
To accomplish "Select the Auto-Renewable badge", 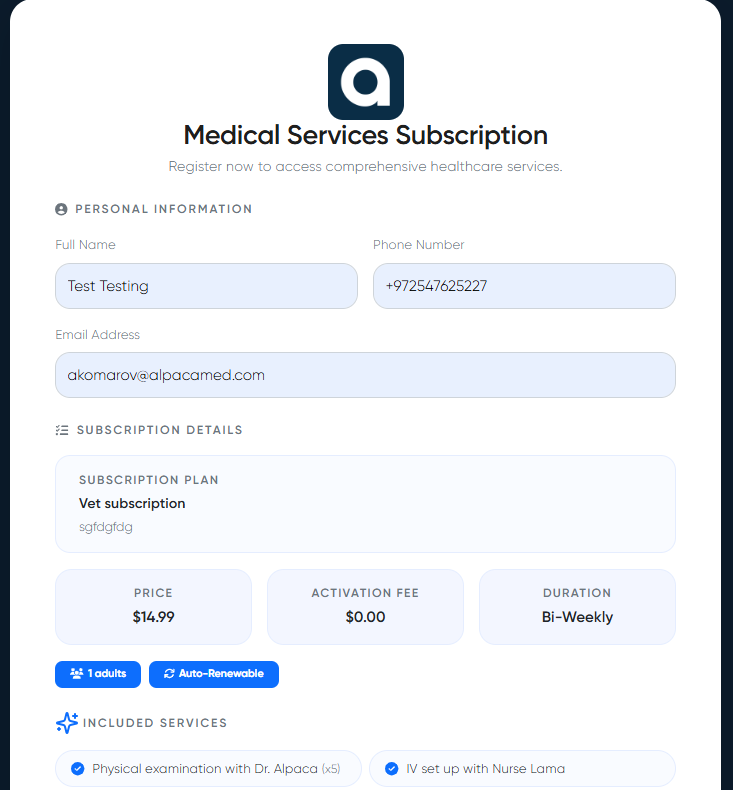I will tap(214, 674).
